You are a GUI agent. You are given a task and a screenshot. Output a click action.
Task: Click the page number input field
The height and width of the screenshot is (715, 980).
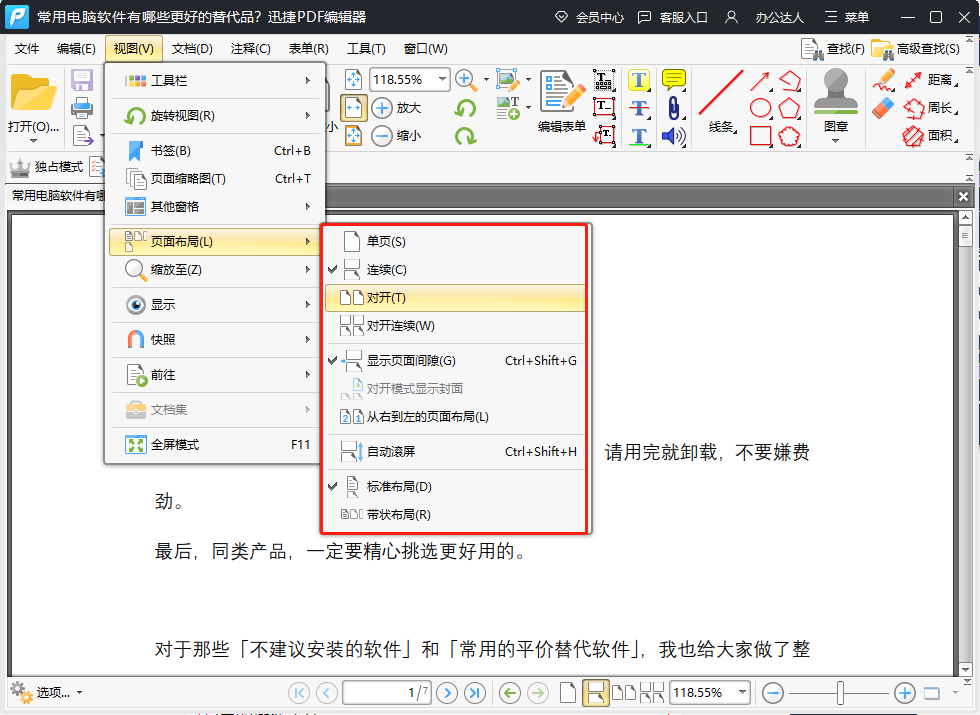point(386,692)
